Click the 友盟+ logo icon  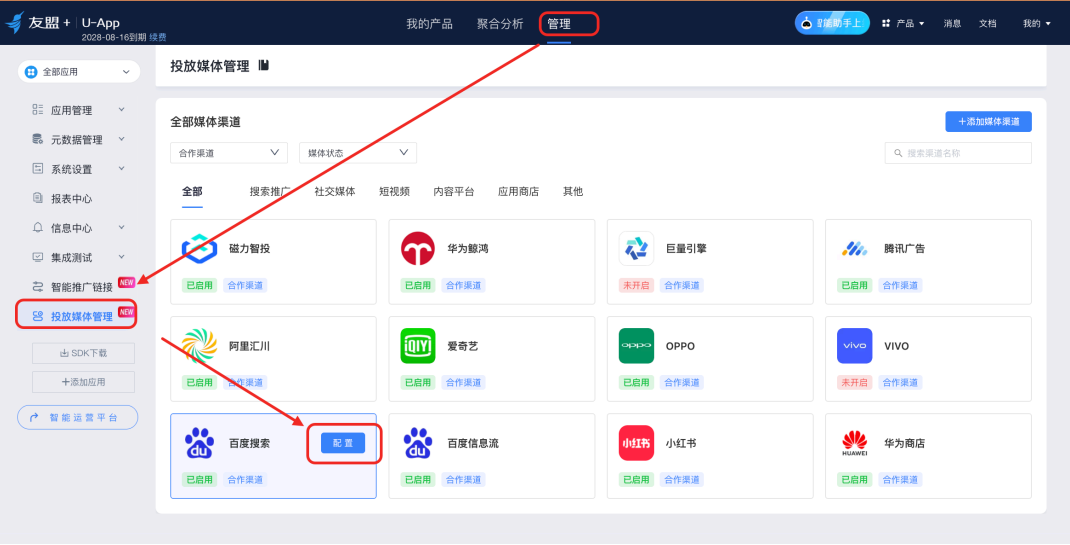pos(14,22)
